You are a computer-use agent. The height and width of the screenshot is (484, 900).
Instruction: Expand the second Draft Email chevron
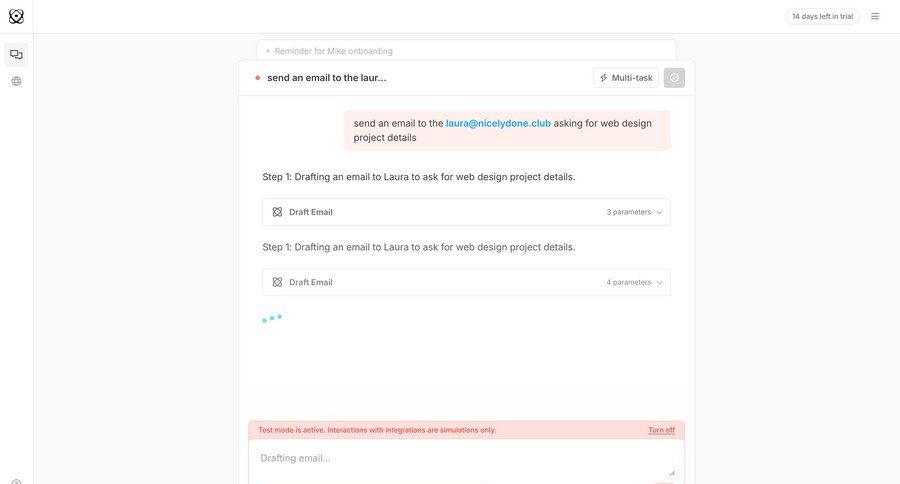click(x=659, y=282)
